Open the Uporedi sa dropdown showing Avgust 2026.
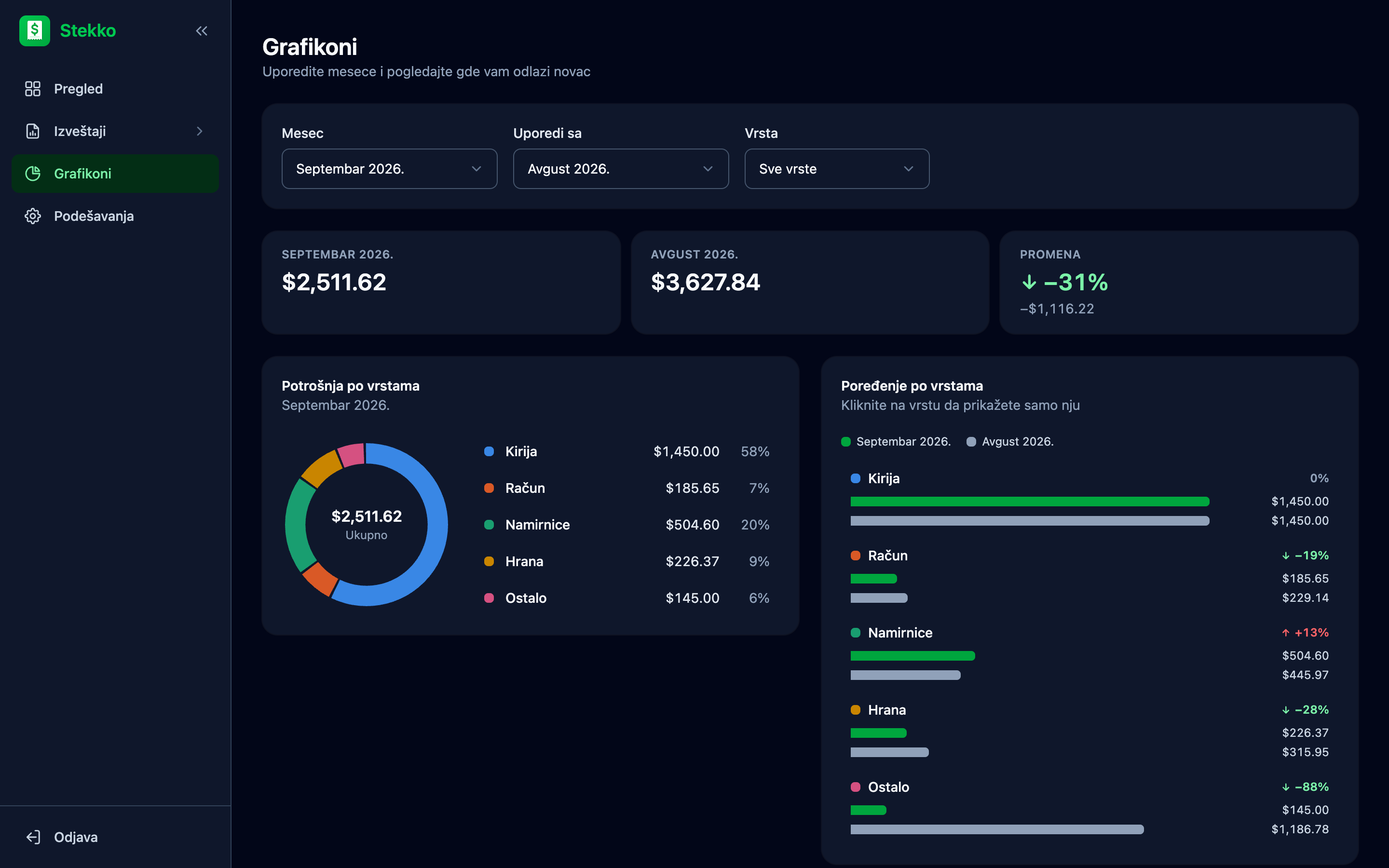Screen dimensions: 1389x868 [x=620, y=169]
